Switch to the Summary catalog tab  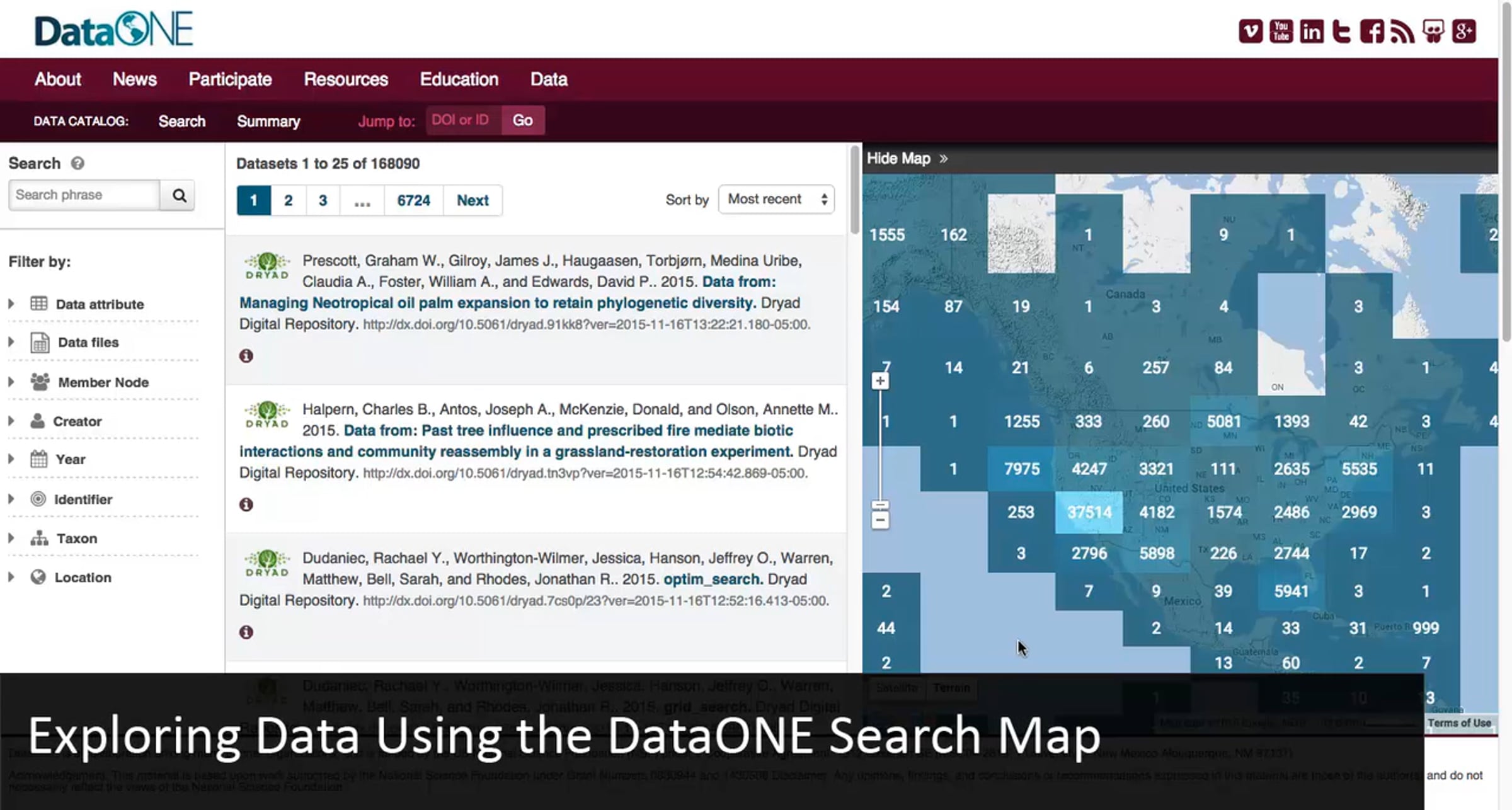point(268,122)
